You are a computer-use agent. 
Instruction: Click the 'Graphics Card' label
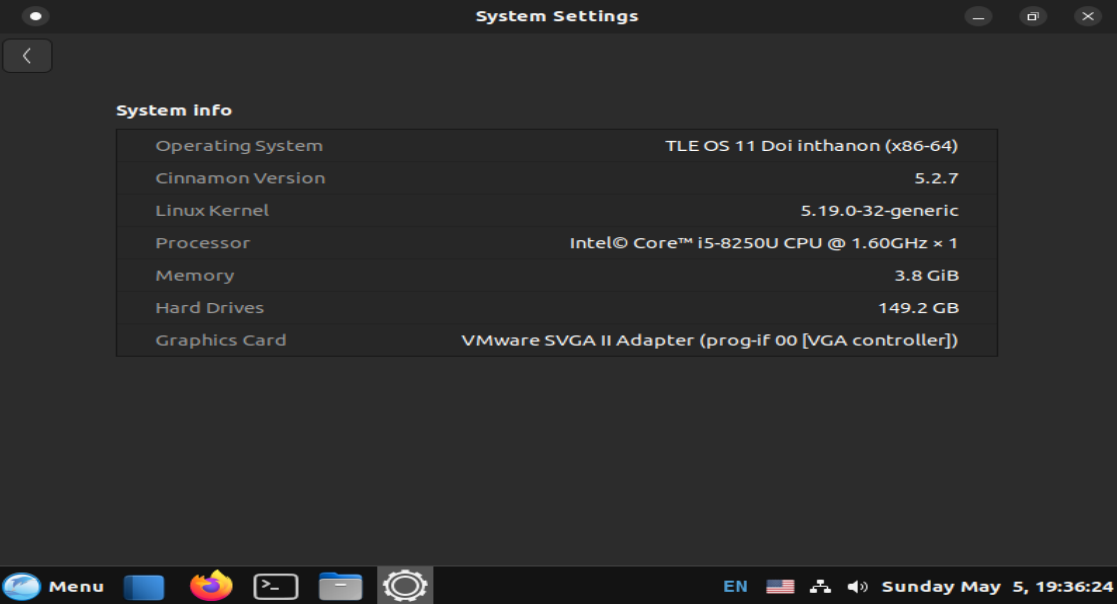(x=220, y=340)
